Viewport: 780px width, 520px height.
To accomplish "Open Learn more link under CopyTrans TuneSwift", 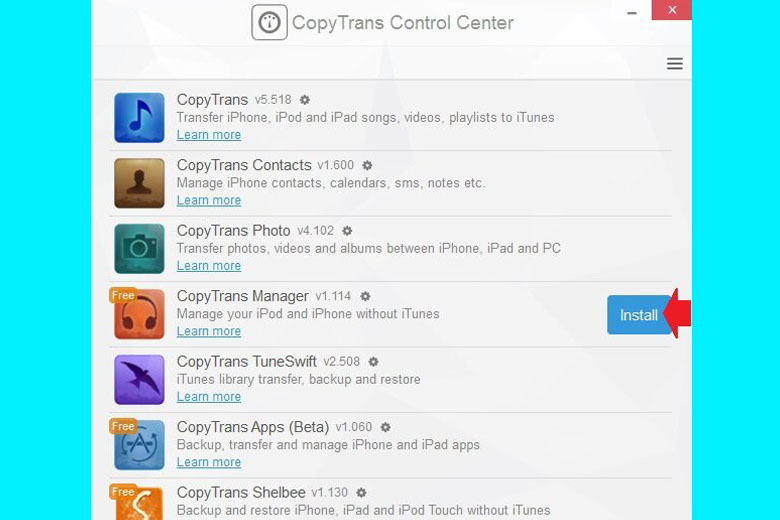I will tap(209, 397).
